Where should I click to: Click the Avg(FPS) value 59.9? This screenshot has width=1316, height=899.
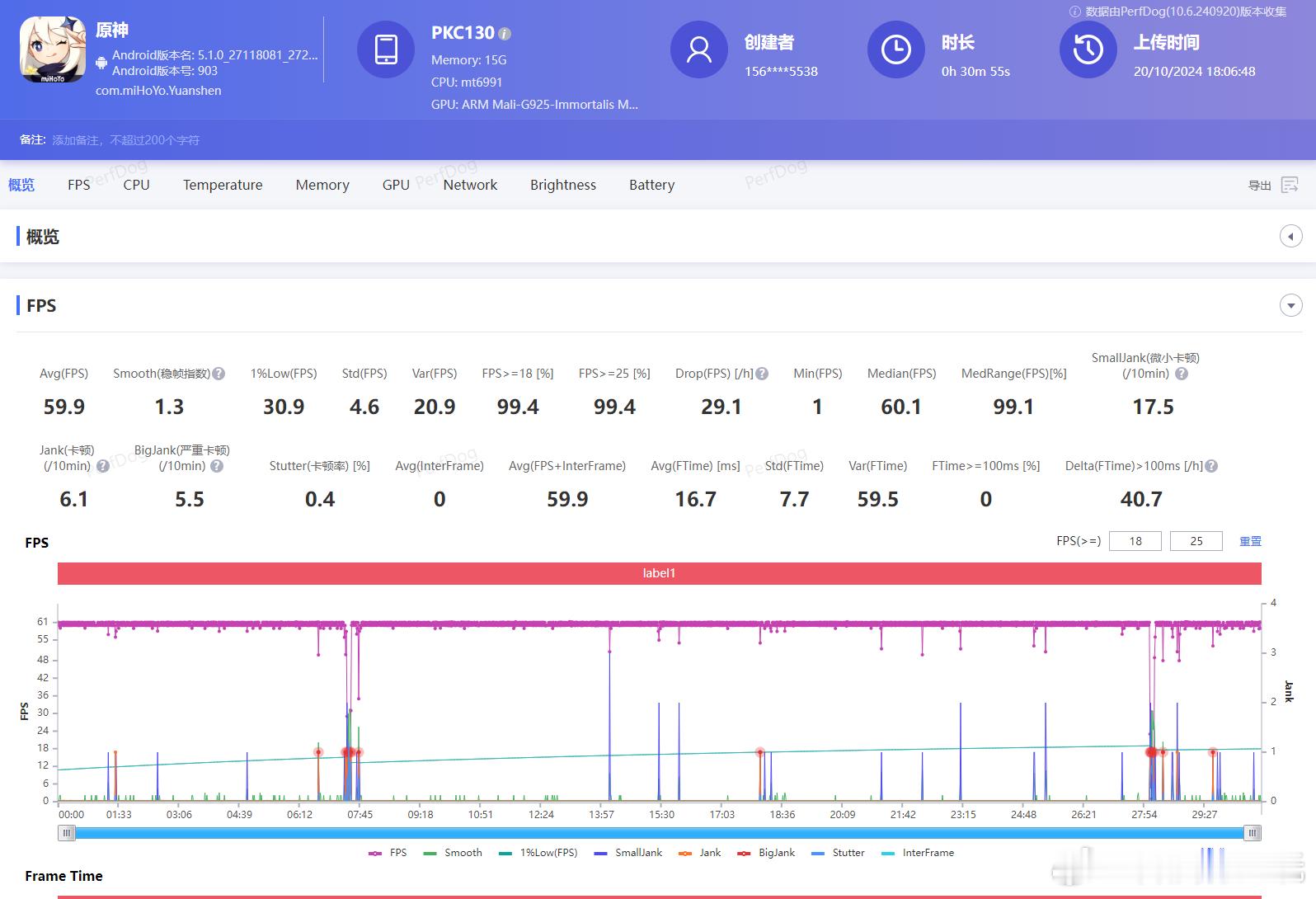click(x=64, y=407)
